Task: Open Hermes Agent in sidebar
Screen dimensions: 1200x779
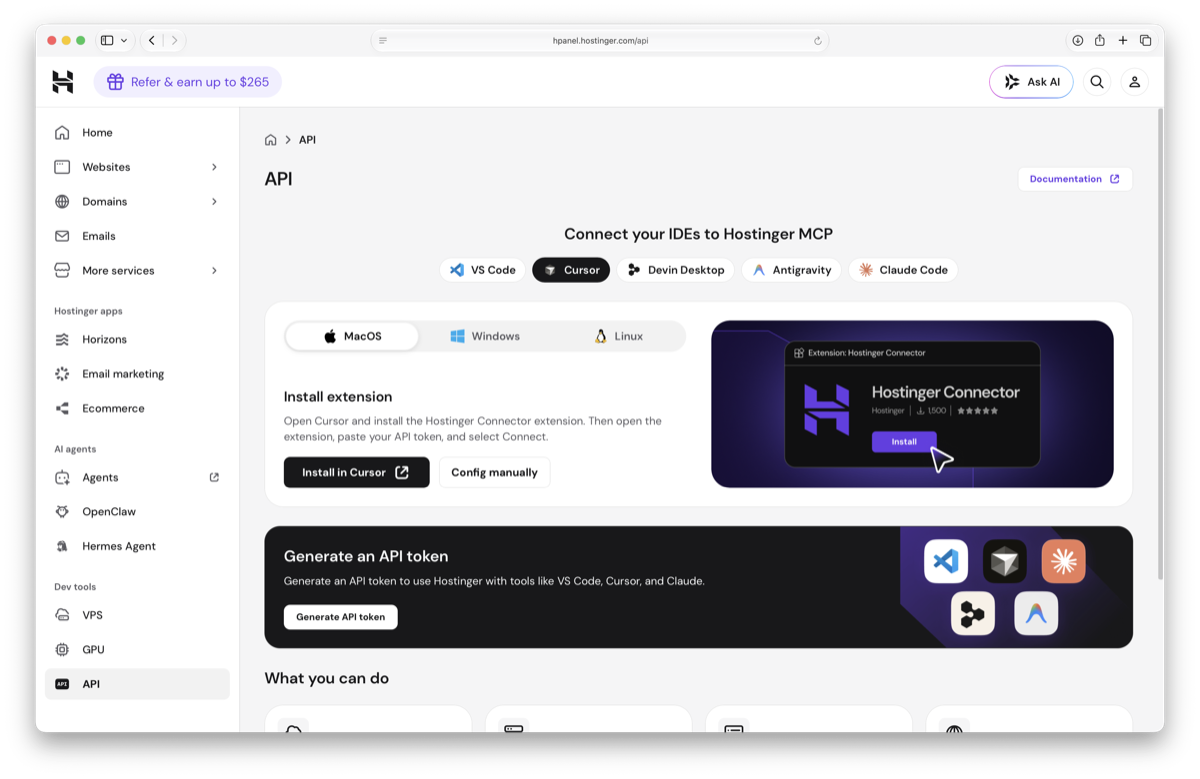Action: point(137,546)
